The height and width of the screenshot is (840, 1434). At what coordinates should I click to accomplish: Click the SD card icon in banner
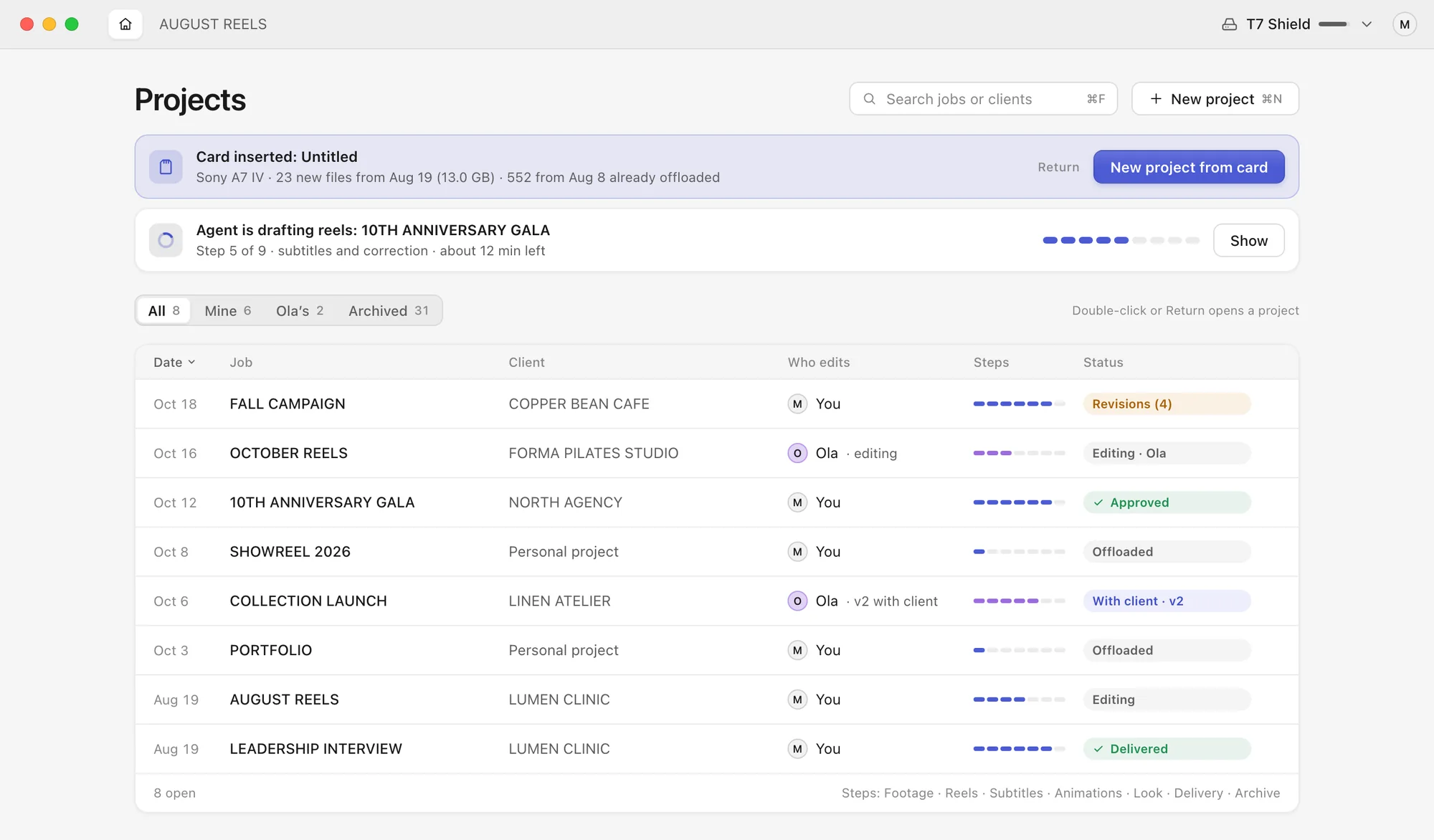[166, 167]
